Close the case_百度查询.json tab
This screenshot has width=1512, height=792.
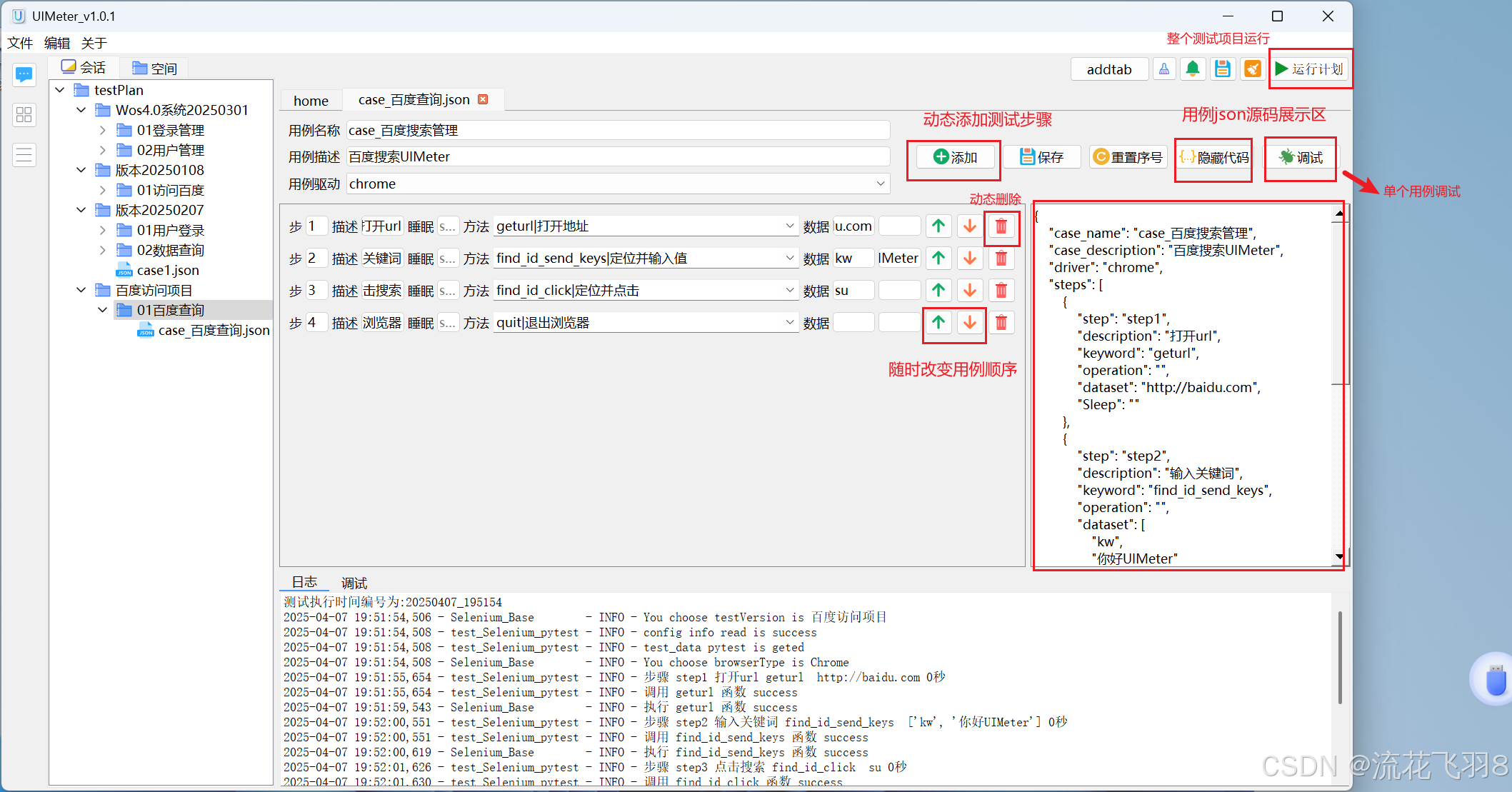tap(484, 99)
